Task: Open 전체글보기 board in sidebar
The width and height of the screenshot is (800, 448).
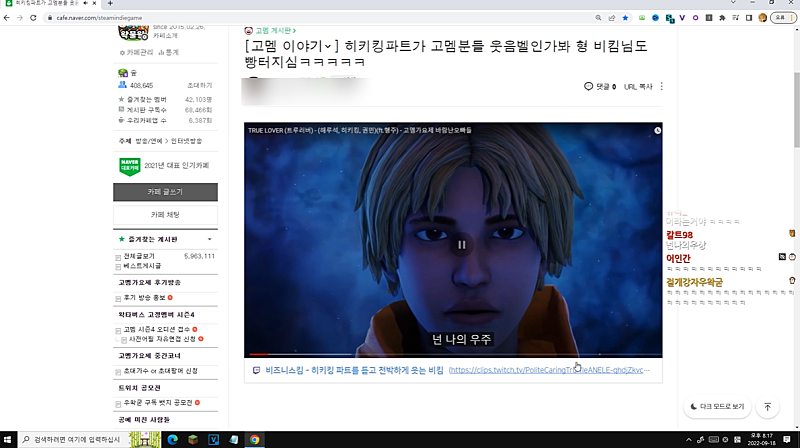Action: [139, 256]
